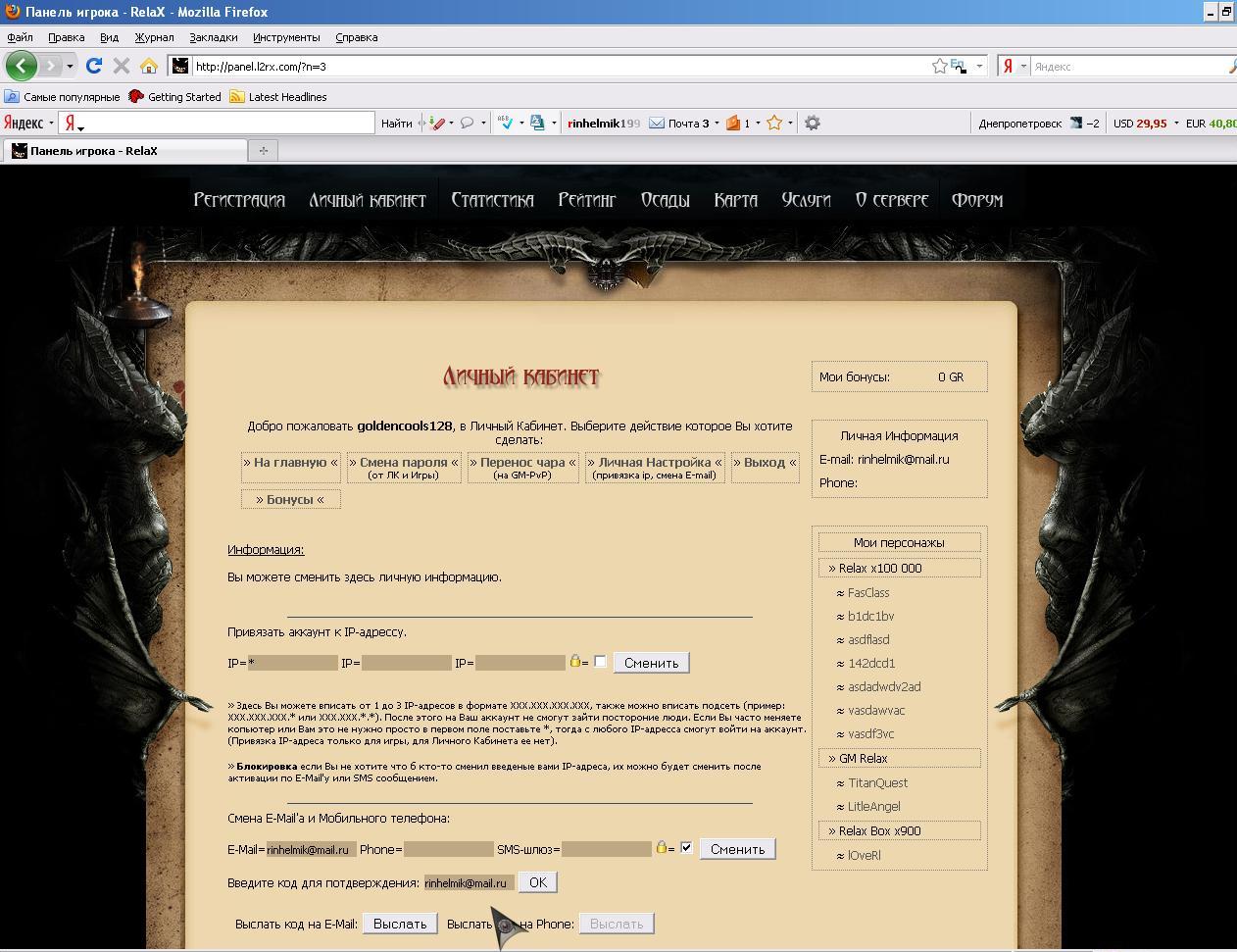Open the Закладки menu
The width and height of the screenshot is (1237, 952).
point(213,37)
